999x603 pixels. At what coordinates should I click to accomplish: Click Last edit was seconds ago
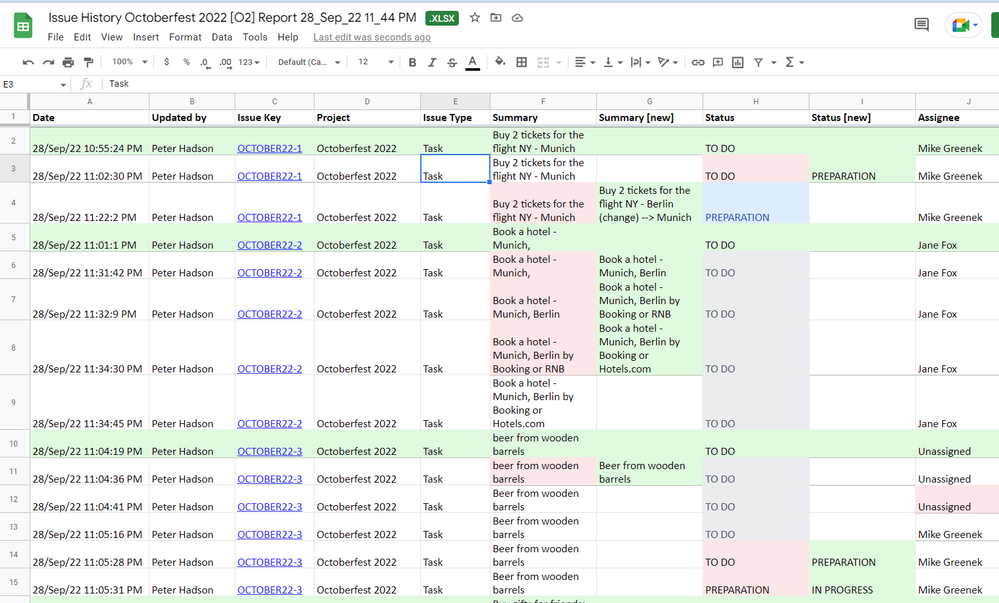point(370,37)
